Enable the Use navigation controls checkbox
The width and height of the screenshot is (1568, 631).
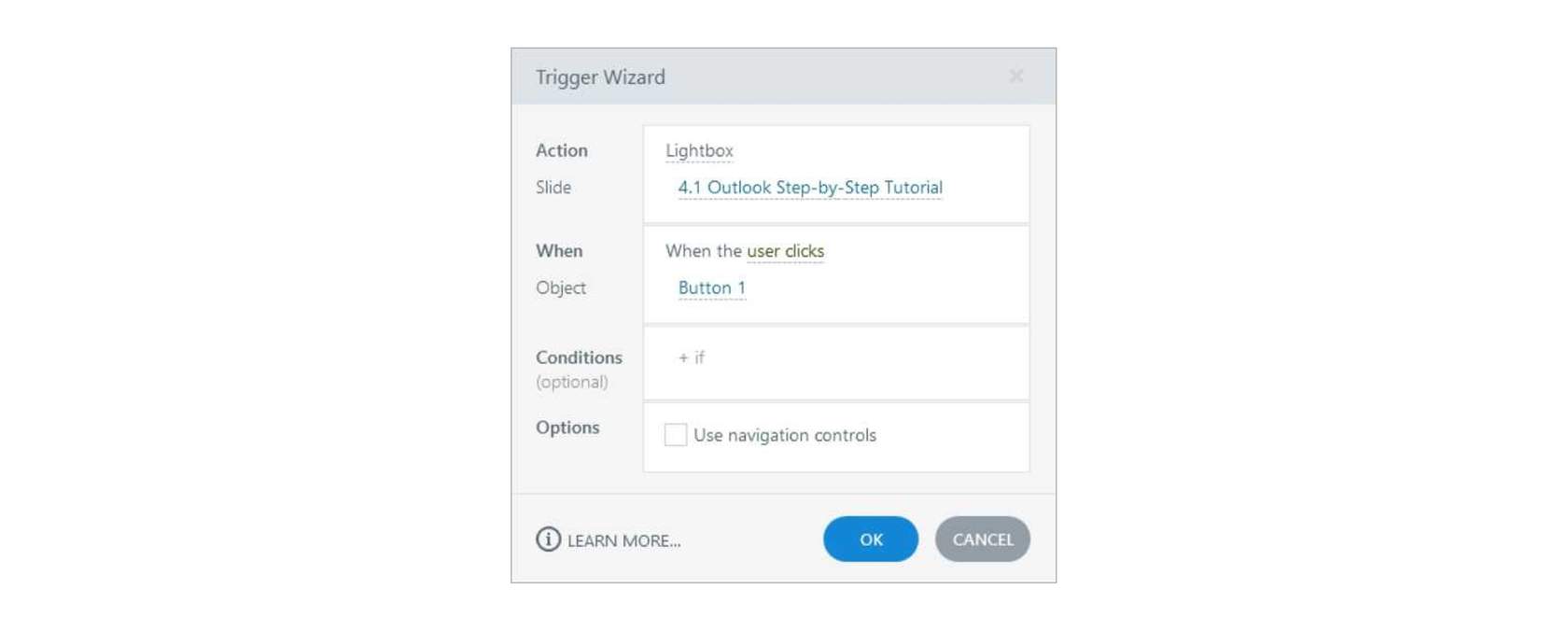point(675,435)
